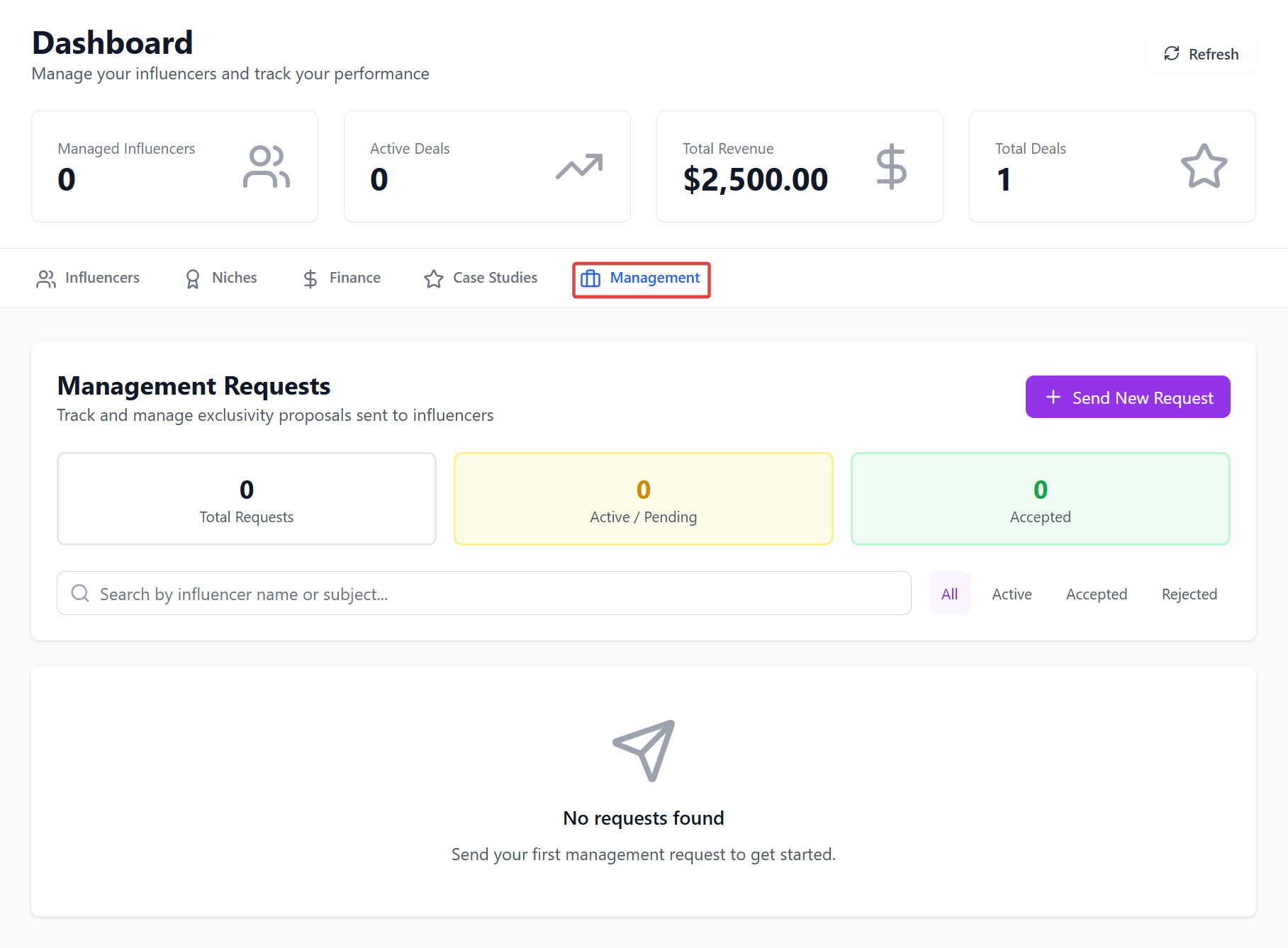The height and width of the screenshot is (948, 1288).
Task: Select the All filter
Action: 950,594
